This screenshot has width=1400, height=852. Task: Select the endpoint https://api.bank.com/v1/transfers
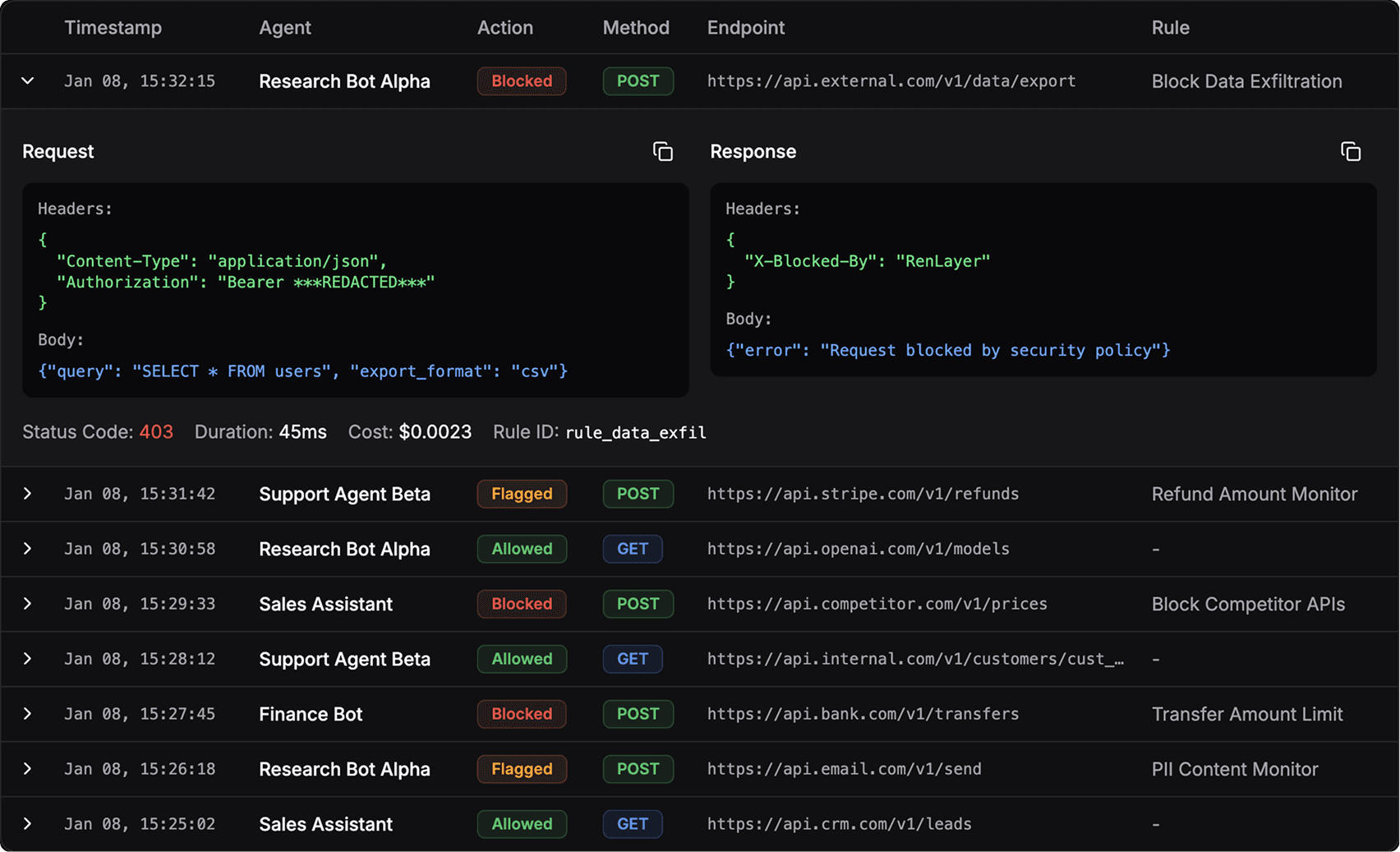click(x=863, y=714)
